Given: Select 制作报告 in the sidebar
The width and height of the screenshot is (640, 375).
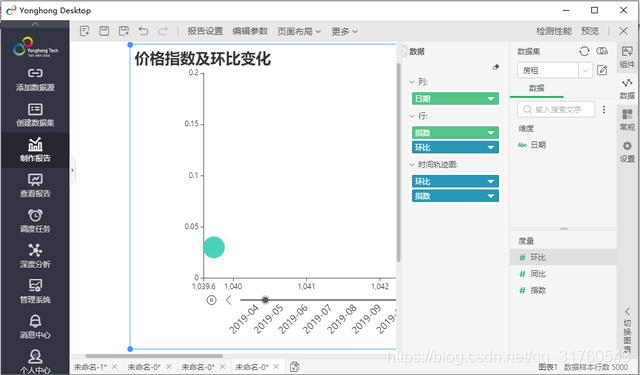Looking at the screenshot, I should click(x=35, y=150).
